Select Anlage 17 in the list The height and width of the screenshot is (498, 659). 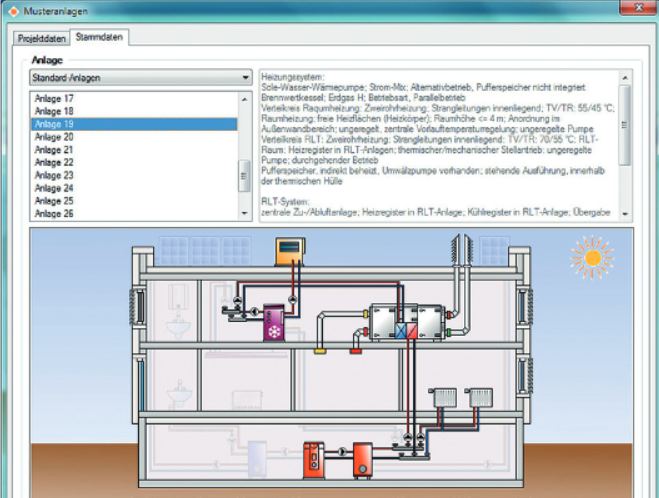pyautogui.click(x=134, y=99)
